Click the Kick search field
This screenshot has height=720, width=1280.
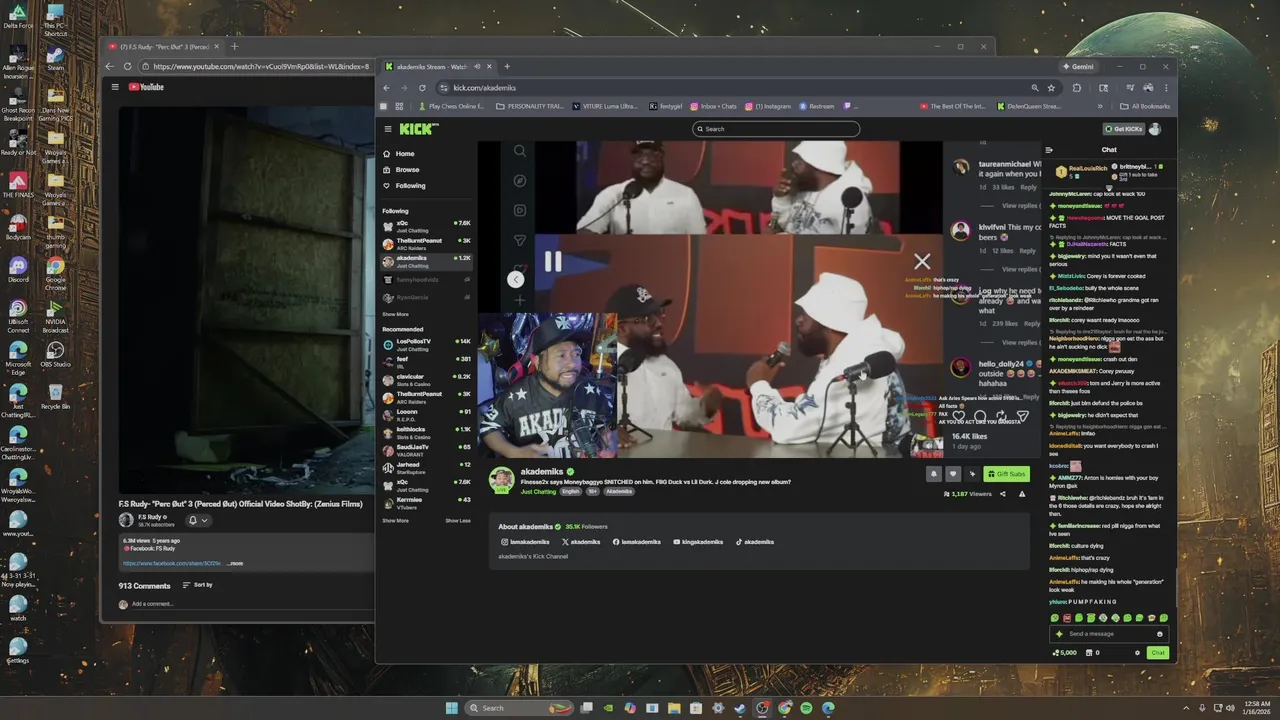(776, 129)
